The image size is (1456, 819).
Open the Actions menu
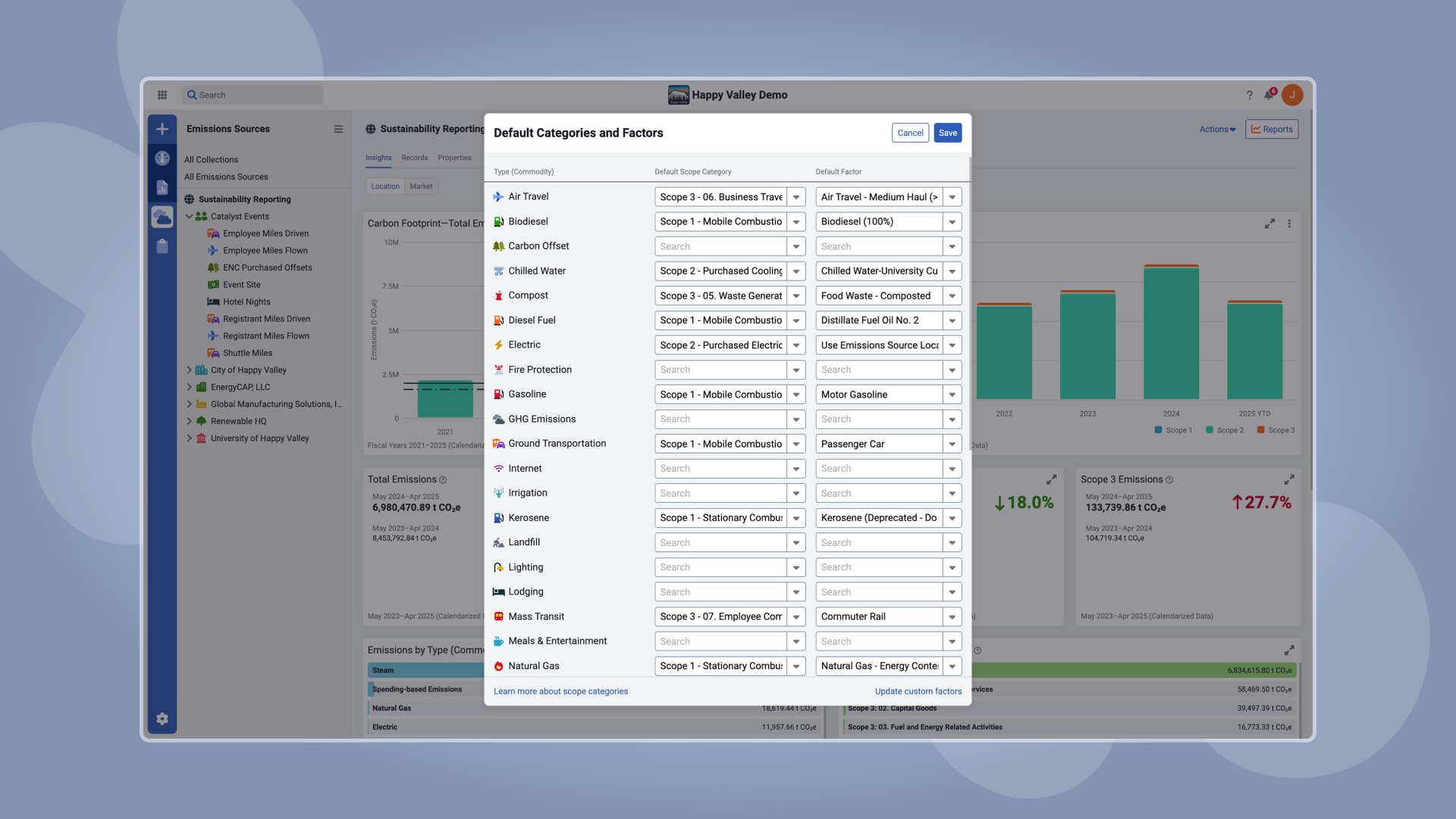[1217, 130]
